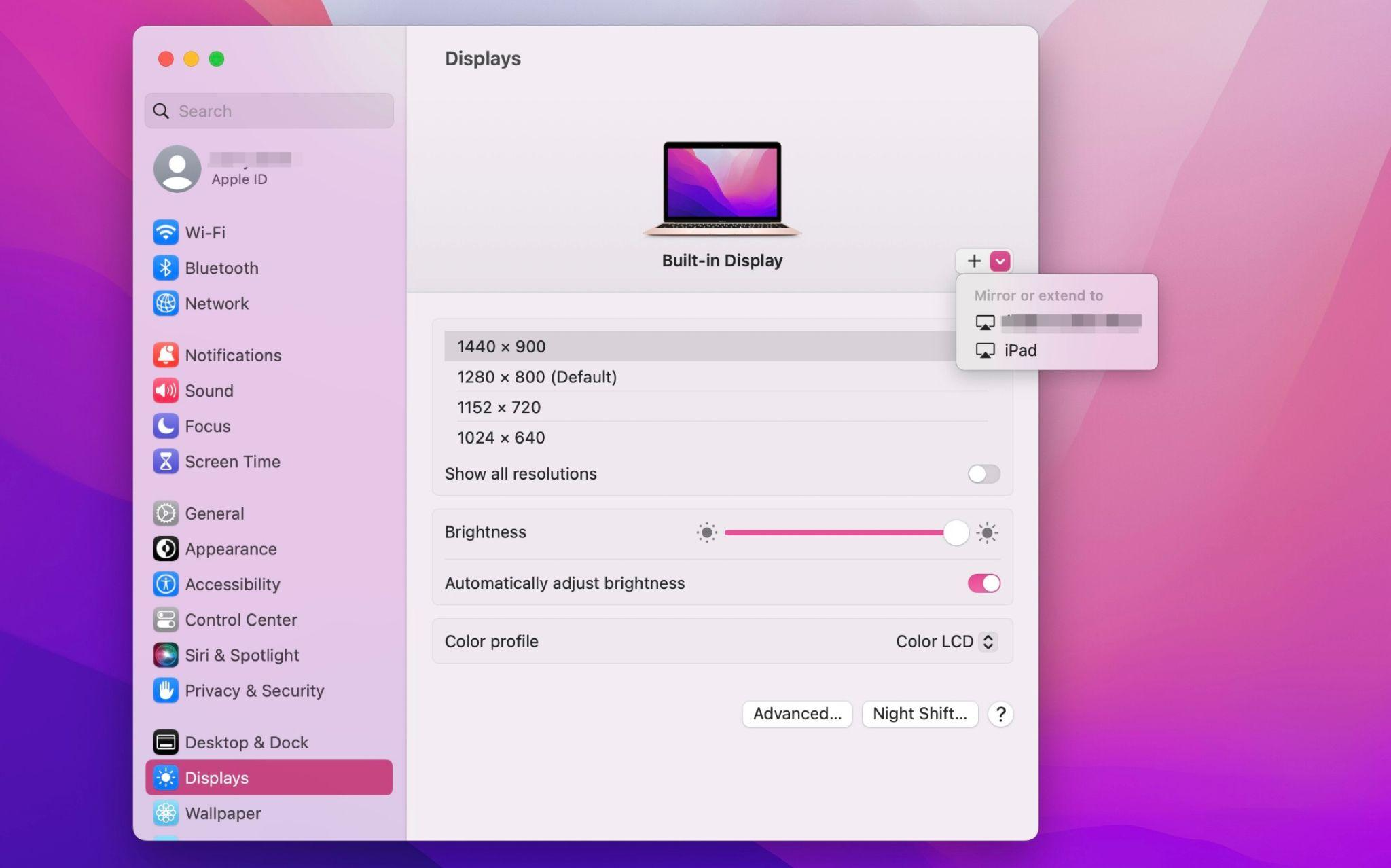
Task: Open Bluetooth settings pane
Action: click(269, 268)
